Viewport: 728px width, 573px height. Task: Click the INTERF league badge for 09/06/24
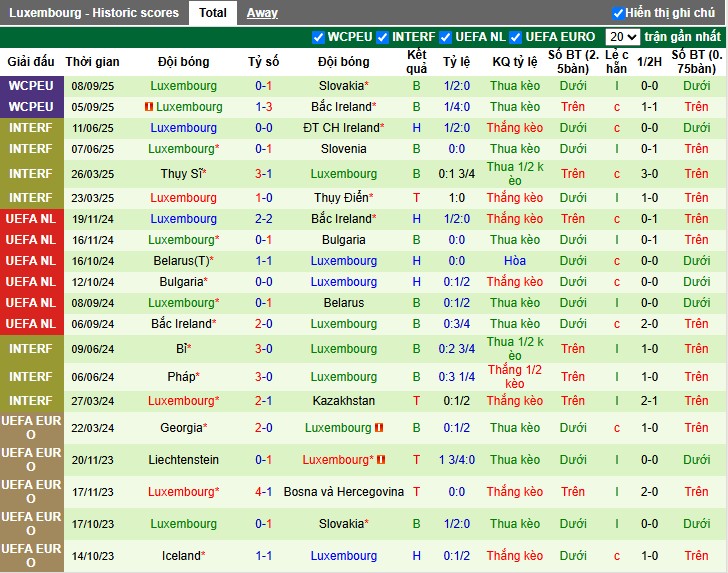[30, 349]
